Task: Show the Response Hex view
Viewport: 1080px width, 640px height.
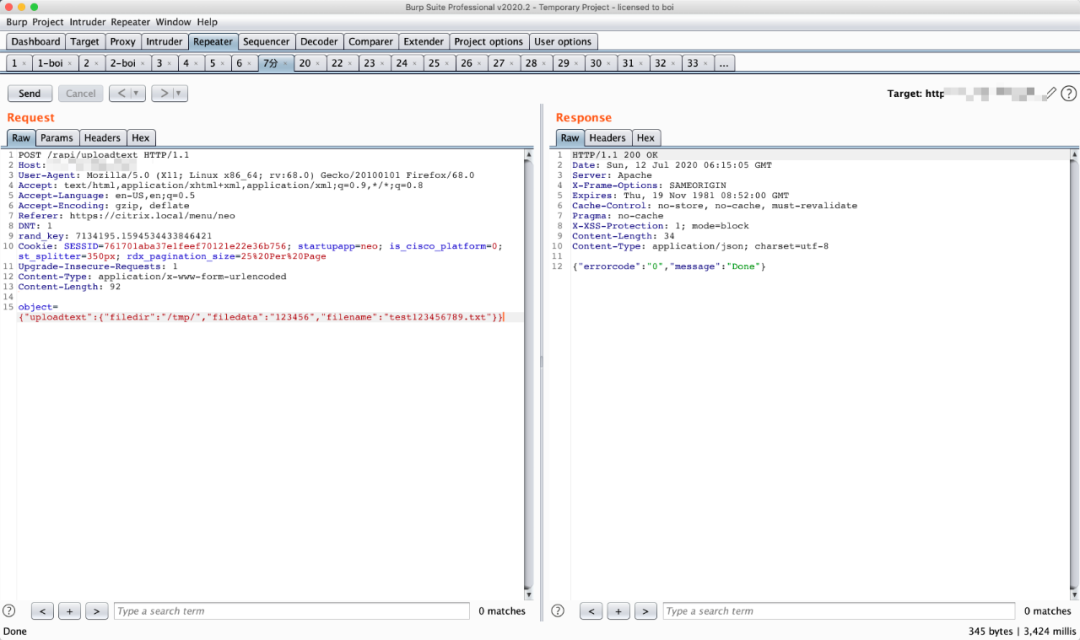Action: (x=645, y=138)
